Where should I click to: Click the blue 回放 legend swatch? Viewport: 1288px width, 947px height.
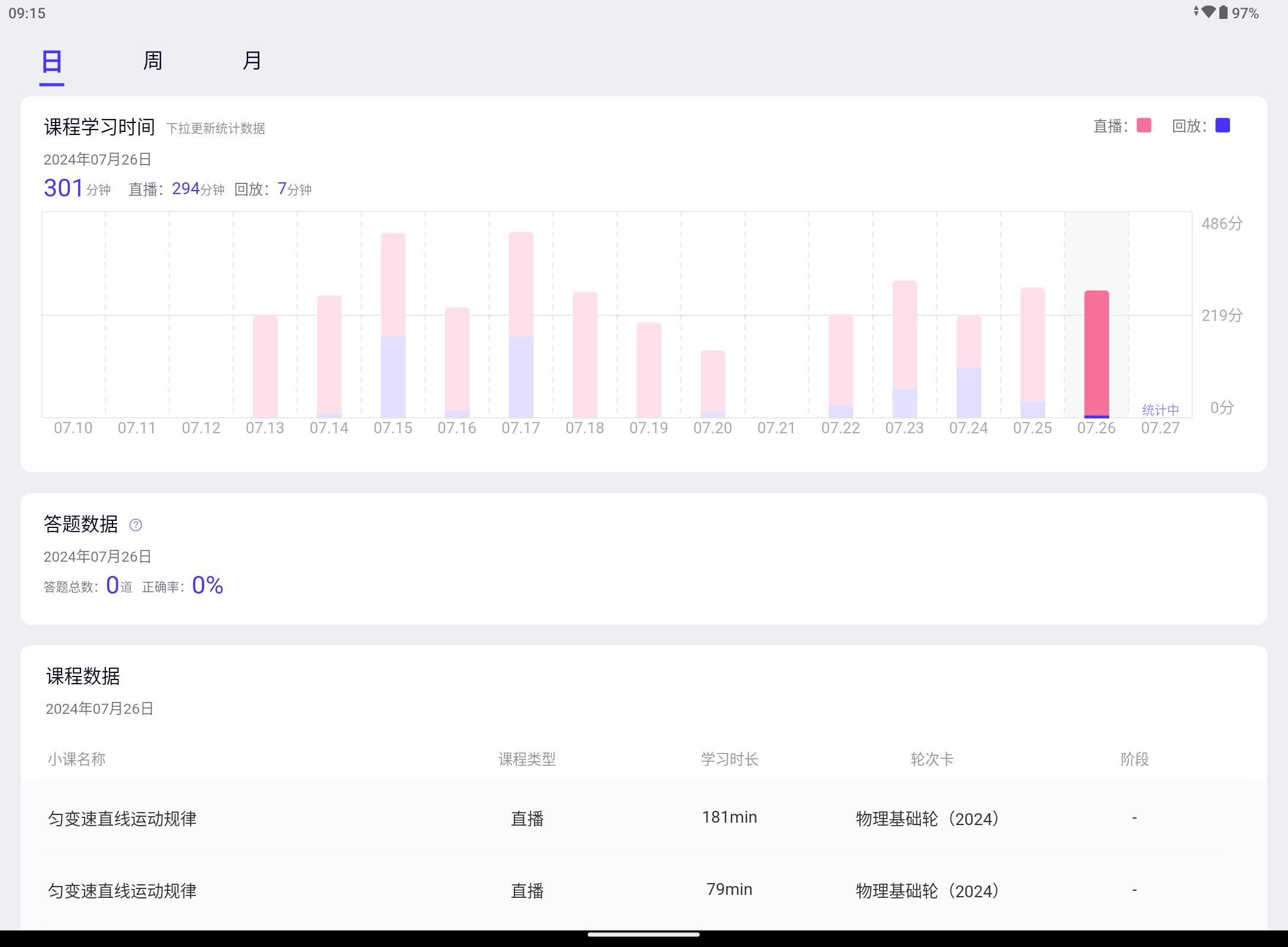1222,125
